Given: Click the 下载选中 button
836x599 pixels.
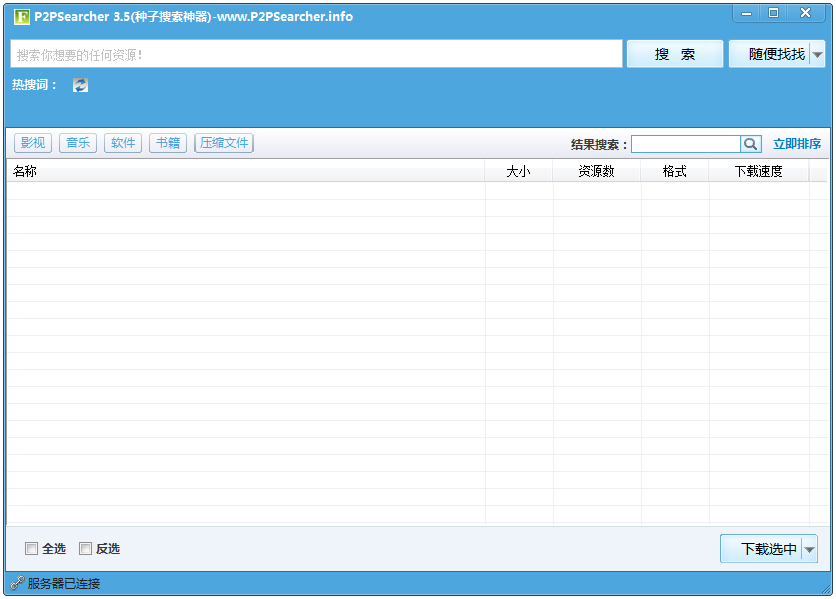Looking at the screenshot, I should coord(761,549).
